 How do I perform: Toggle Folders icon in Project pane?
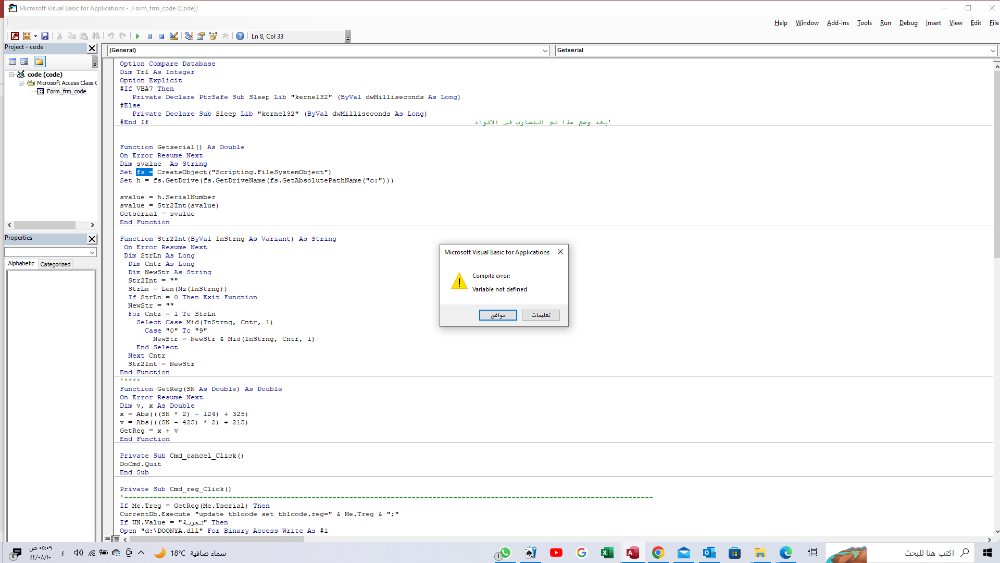point(40,61)
